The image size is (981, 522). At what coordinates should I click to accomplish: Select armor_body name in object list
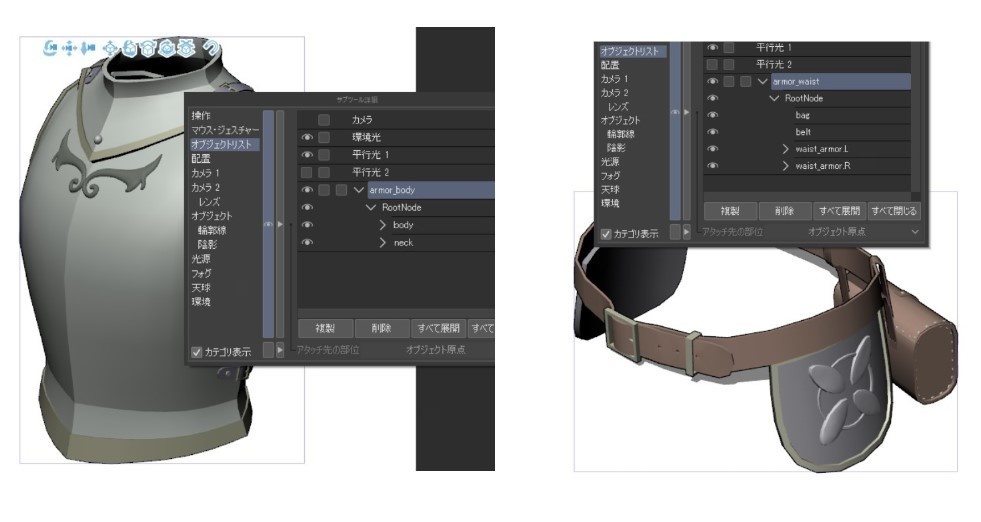click(x=392, y=190)
